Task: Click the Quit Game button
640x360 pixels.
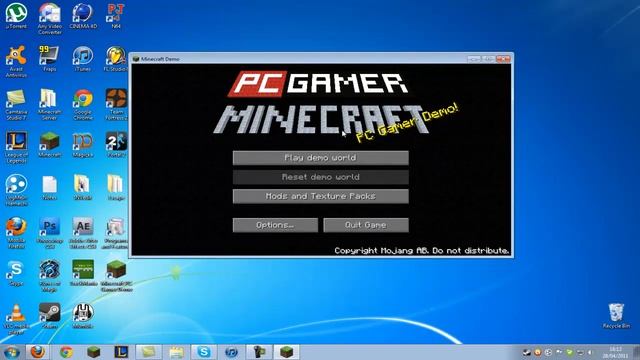Action: 366,225
